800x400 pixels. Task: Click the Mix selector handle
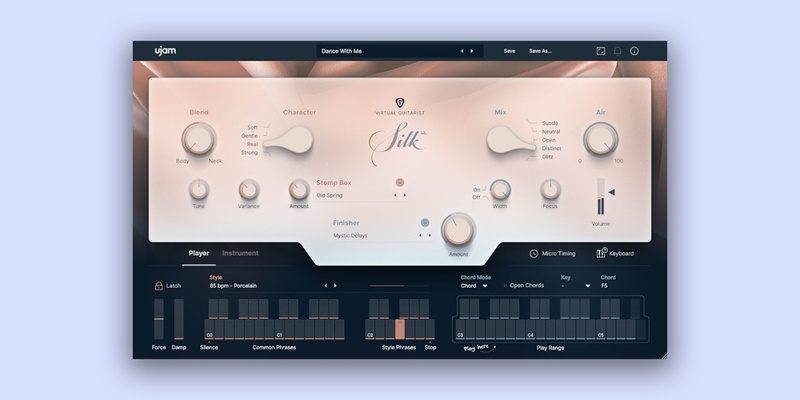click(x=511, y=140)
